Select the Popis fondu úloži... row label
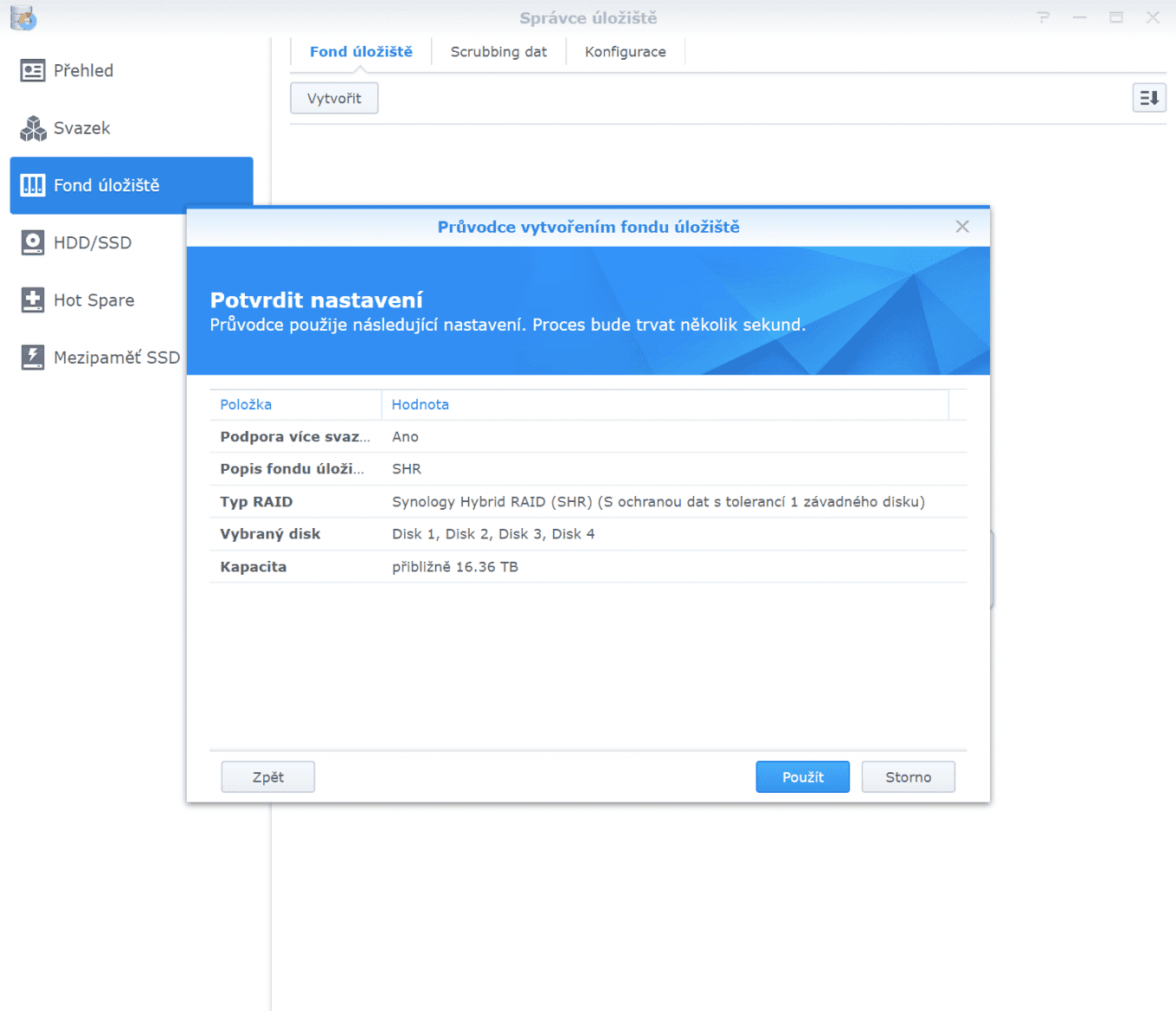The image size is (1176, 1011). point(292,469)
